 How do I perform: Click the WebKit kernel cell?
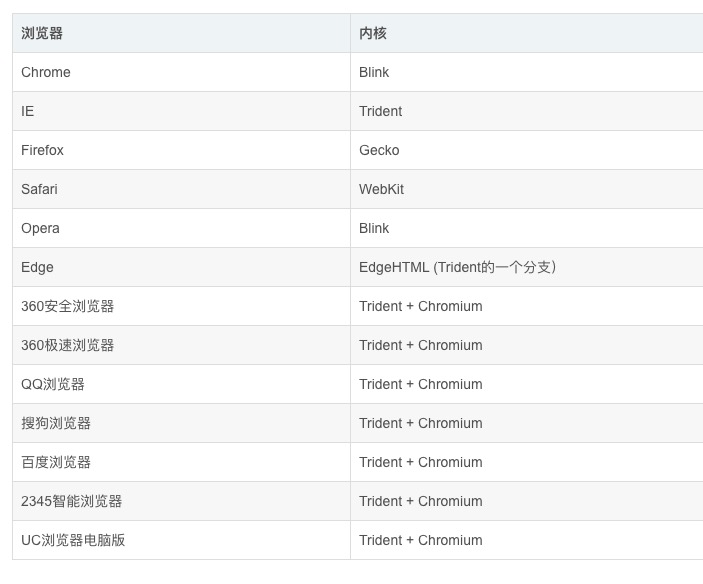[382, 189]
